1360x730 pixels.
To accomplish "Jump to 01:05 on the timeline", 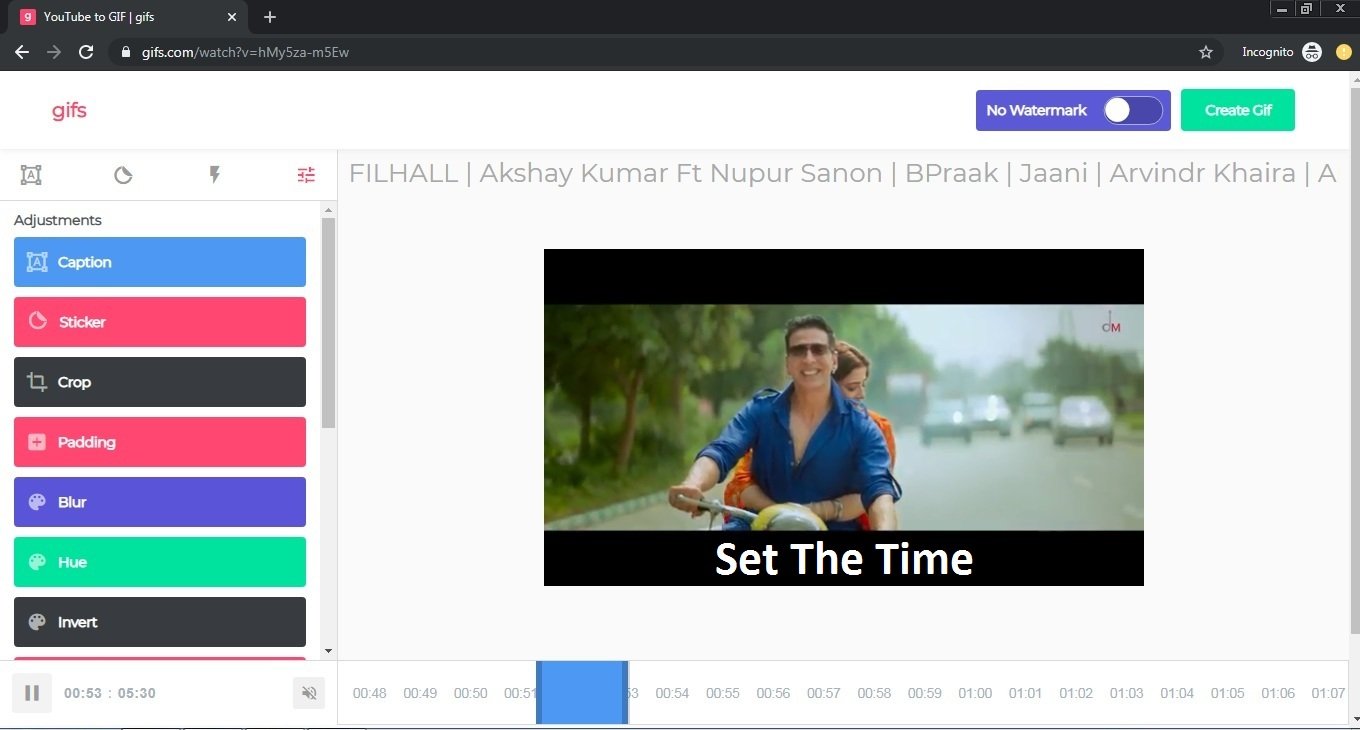I will pyautogui.click(x=1227, y=693).
